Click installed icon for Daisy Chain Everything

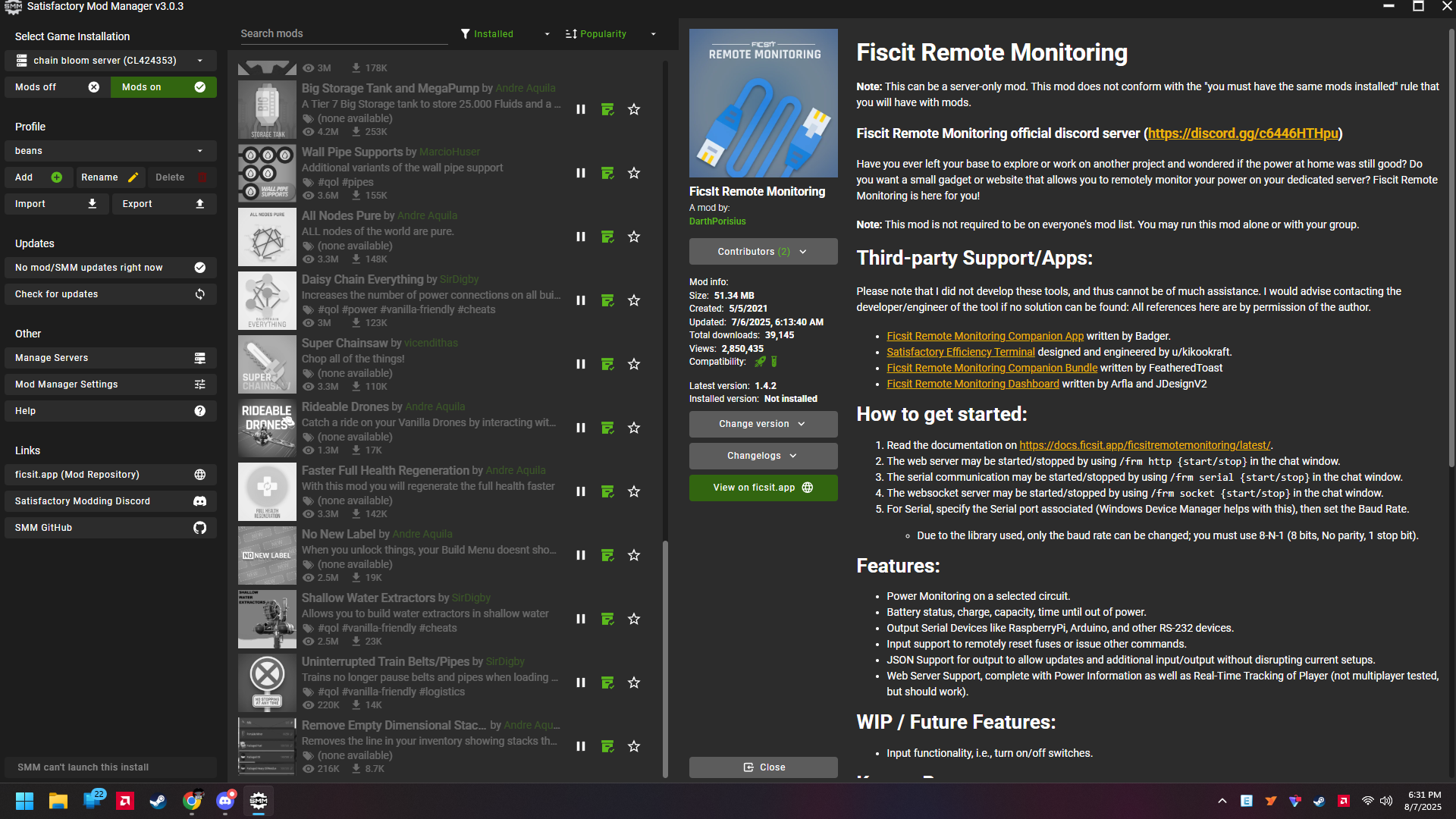[607, 300]
